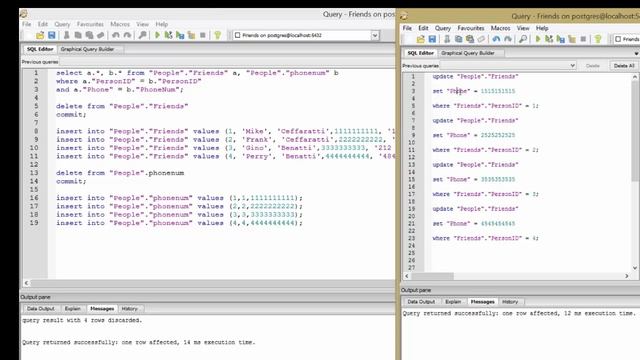Click Clear edit window eraser in left window

(x=100, y=36)
